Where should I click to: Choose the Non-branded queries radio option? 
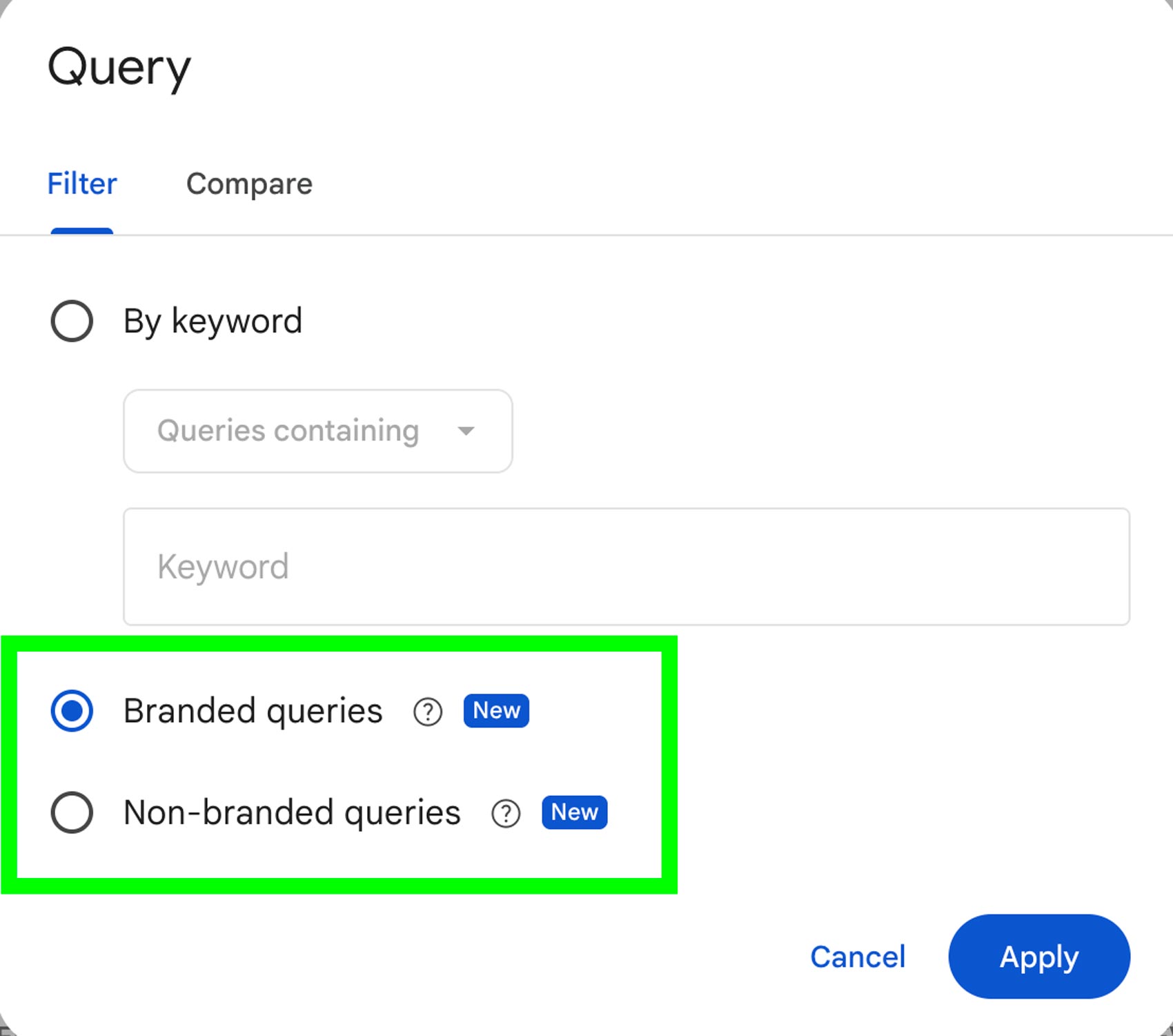(72, 812)
